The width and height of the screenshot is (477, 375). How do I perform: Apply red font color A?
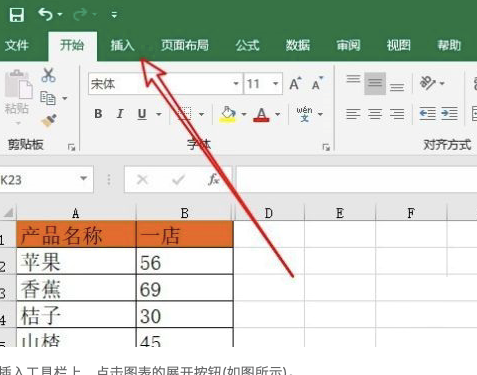coord(261,114)
